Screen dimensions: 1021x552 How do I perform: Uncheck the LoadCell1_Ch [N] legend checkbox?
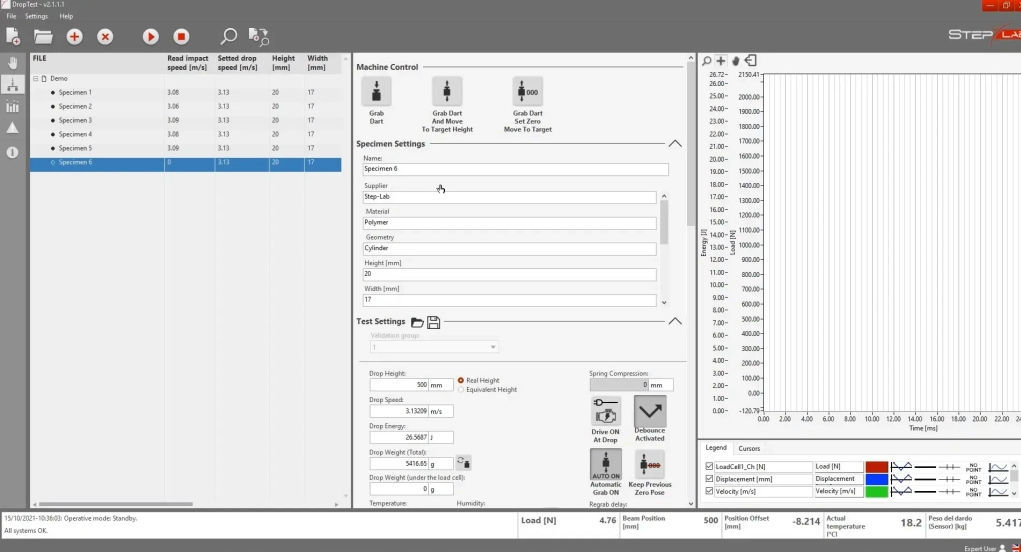(x=709, y=466)
